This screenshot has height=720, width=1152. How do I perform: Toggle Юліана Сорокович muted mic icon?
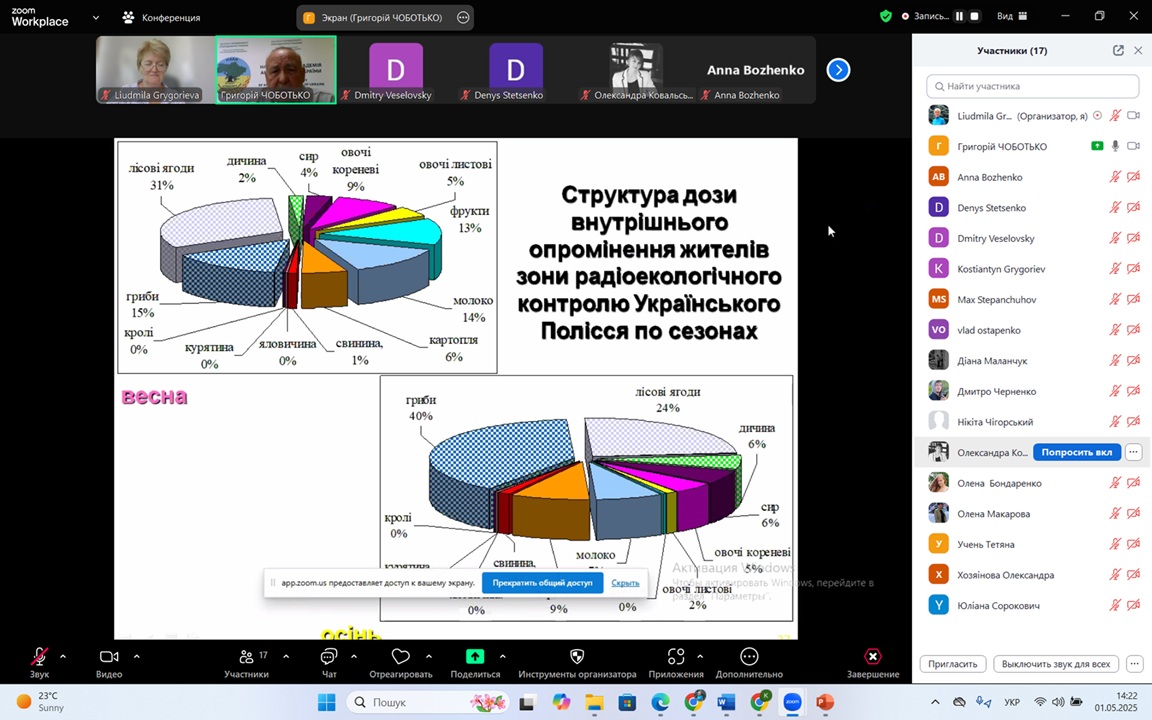(1115, 605)
